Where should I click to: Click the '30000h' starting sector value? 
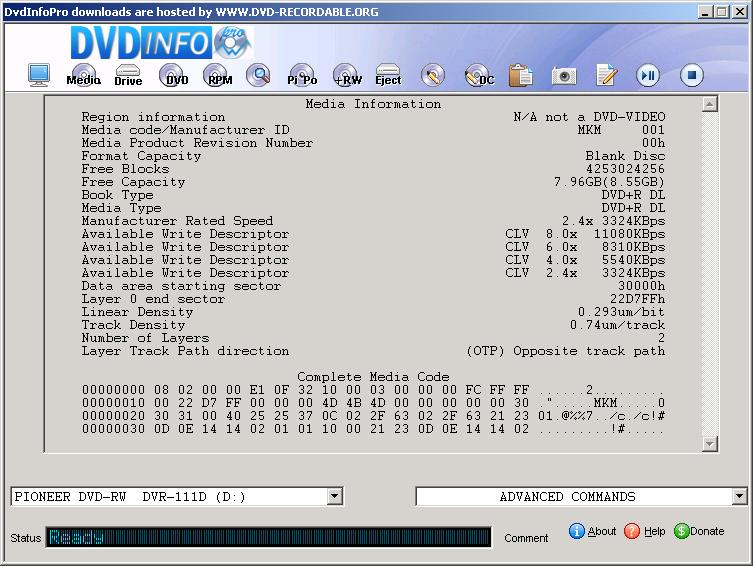coord(642,286)
